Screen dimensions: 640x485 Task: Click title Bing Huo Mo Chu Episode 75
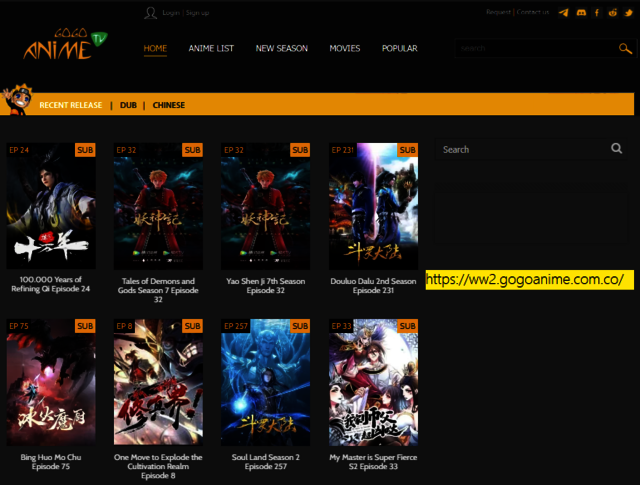click(x=51, y=462)
